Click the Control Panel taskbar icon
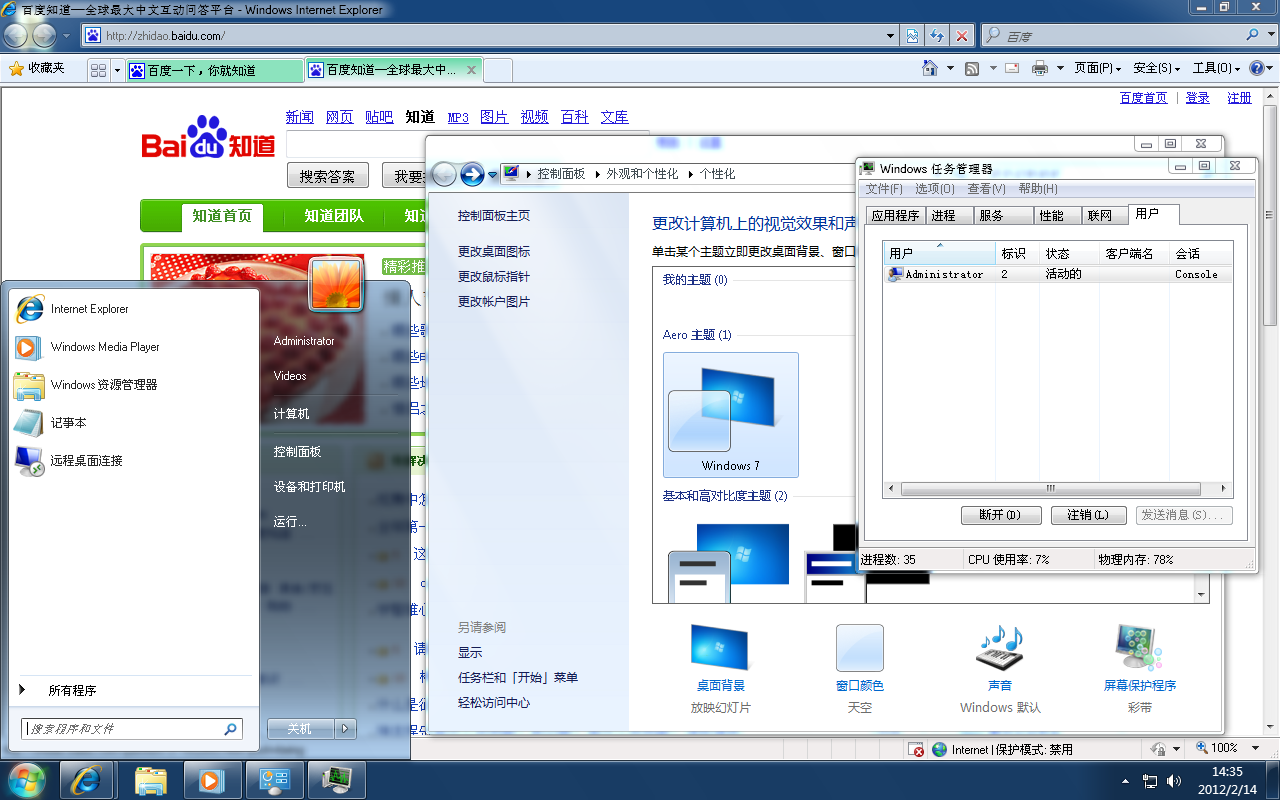 (x=274, y=780)
